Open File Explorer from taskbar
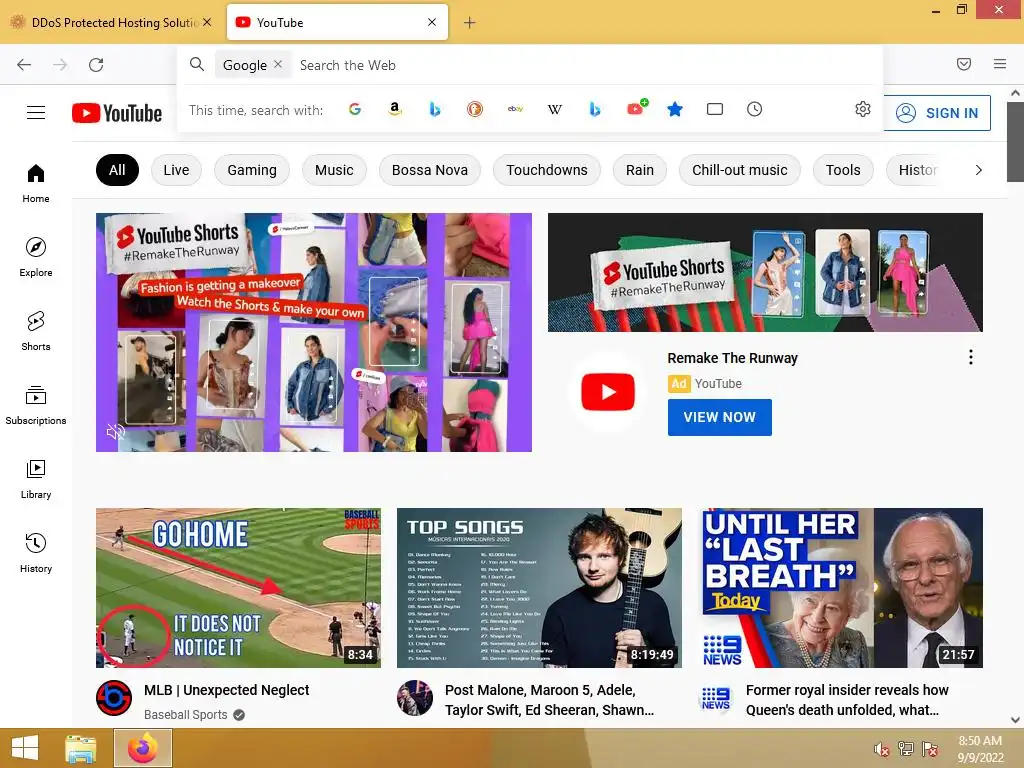This screenshot has height=768, width=1024. [x=80, y=748]
